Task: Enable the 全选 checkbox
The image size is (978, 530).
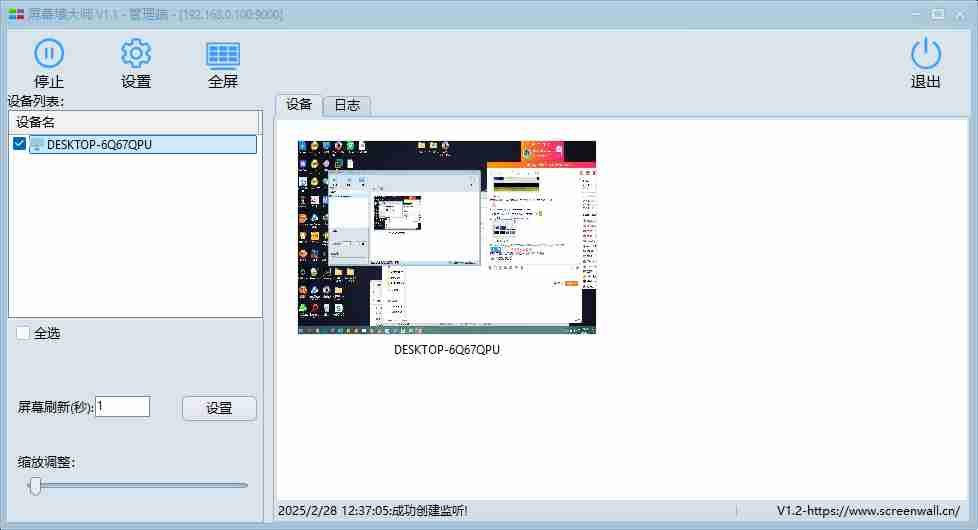Action: [23, 333]
